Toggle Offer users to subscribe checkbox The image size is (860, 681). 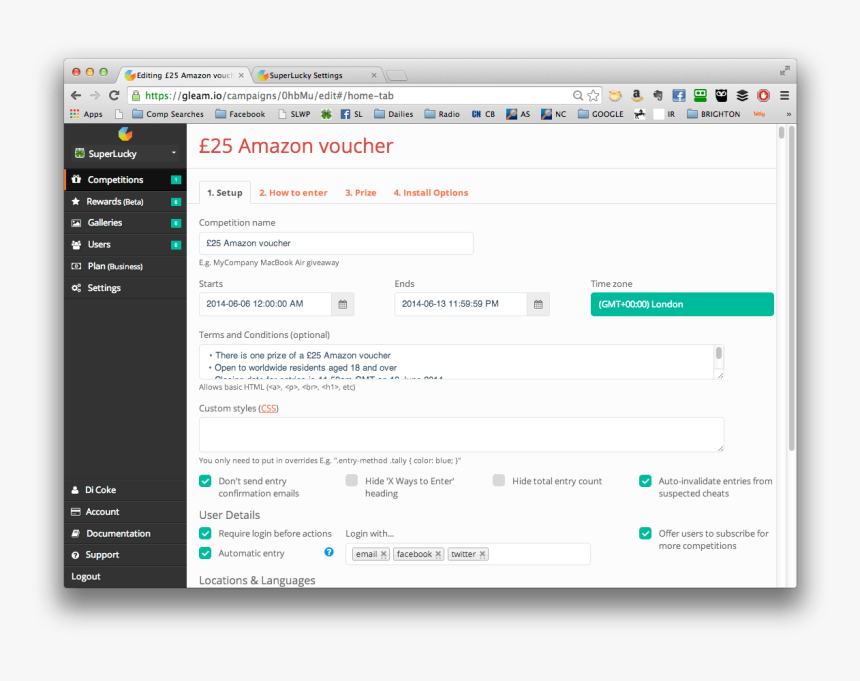click(645, 534)
